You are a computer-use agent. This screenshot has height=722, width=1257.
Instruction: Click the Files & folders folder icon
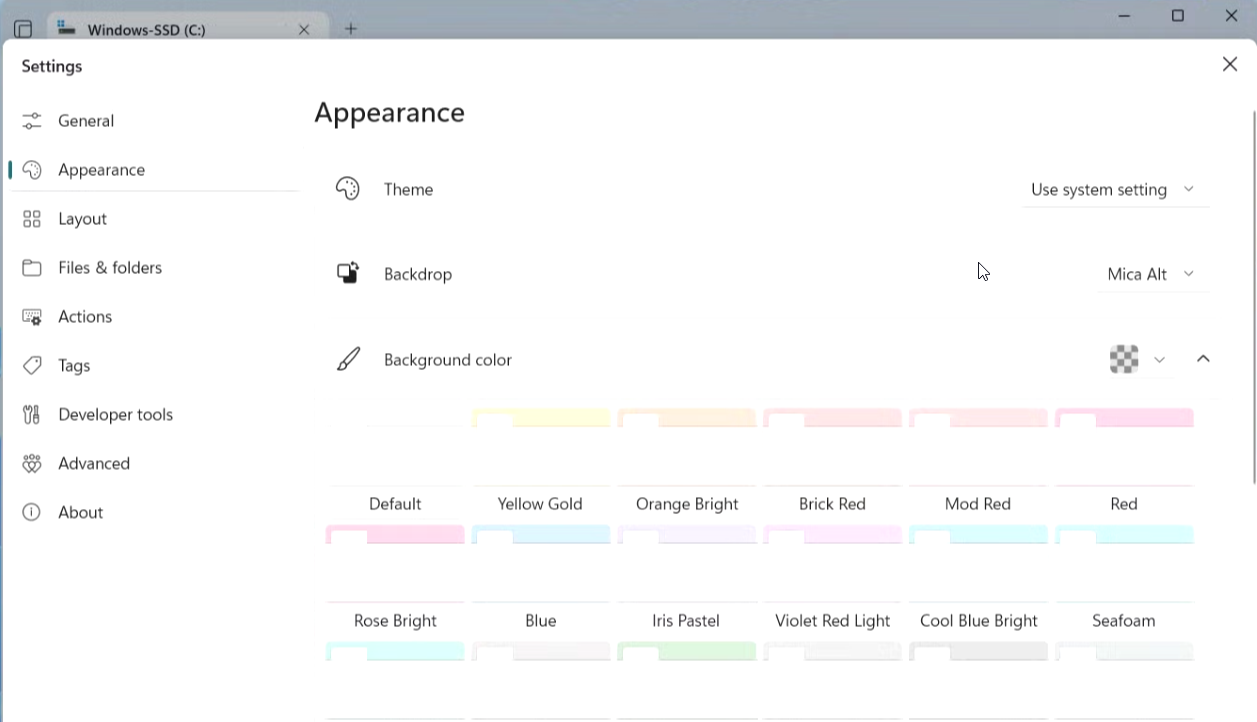[x=32, y=268]
